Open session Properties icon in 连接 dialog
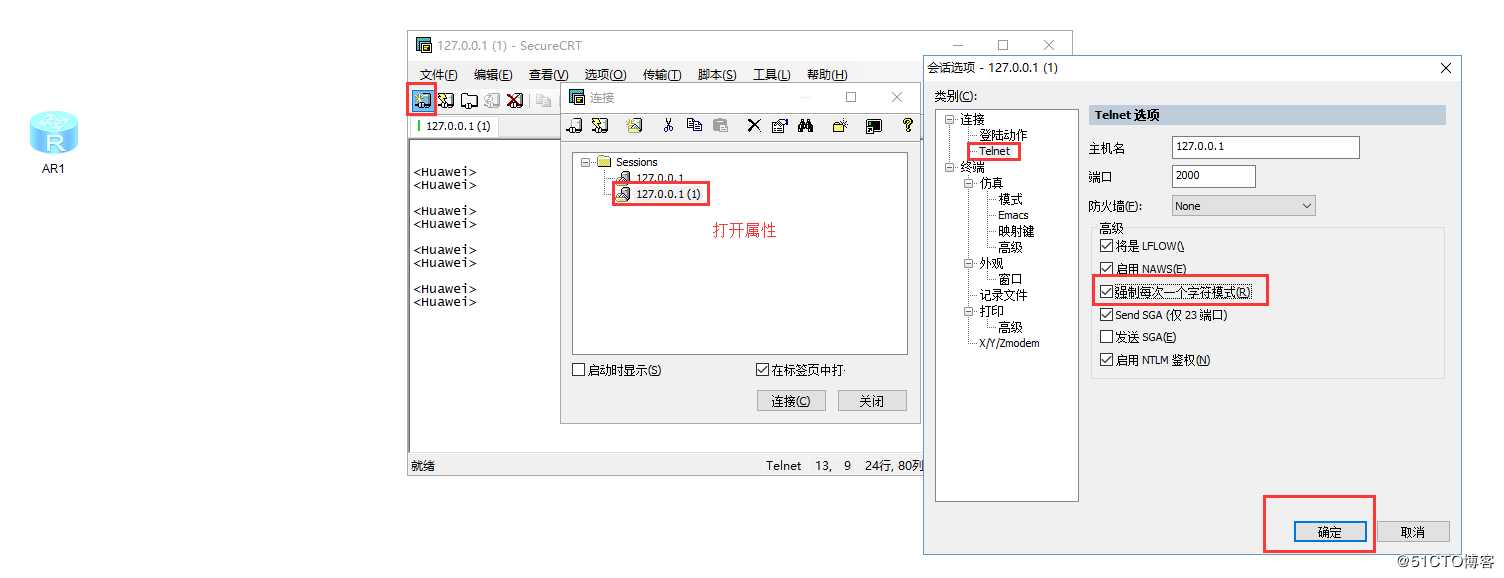 [x=780, y=125]
